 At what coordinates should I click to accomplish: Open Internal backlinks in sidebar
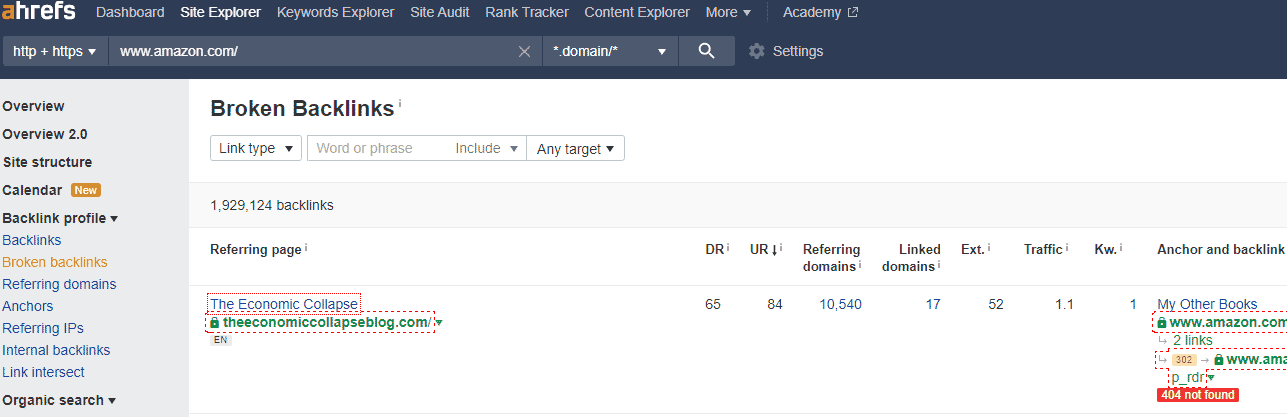pyautogui.click(x=56, y=350)
